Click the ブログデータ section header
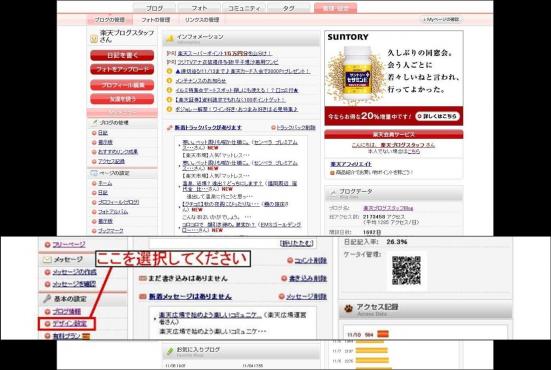 pos(393,193)
